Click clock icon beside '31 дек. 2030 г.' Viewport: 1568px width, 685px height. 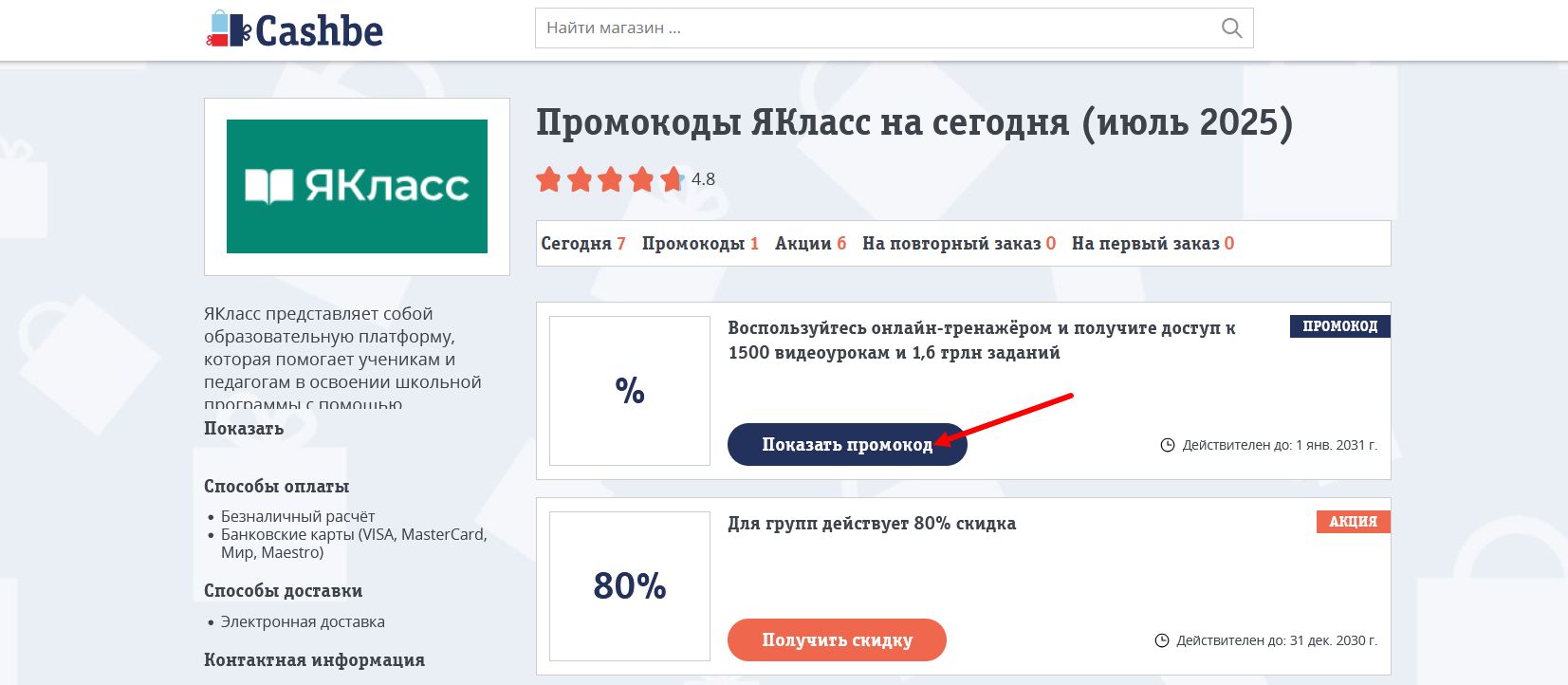tap(1162, 640)
